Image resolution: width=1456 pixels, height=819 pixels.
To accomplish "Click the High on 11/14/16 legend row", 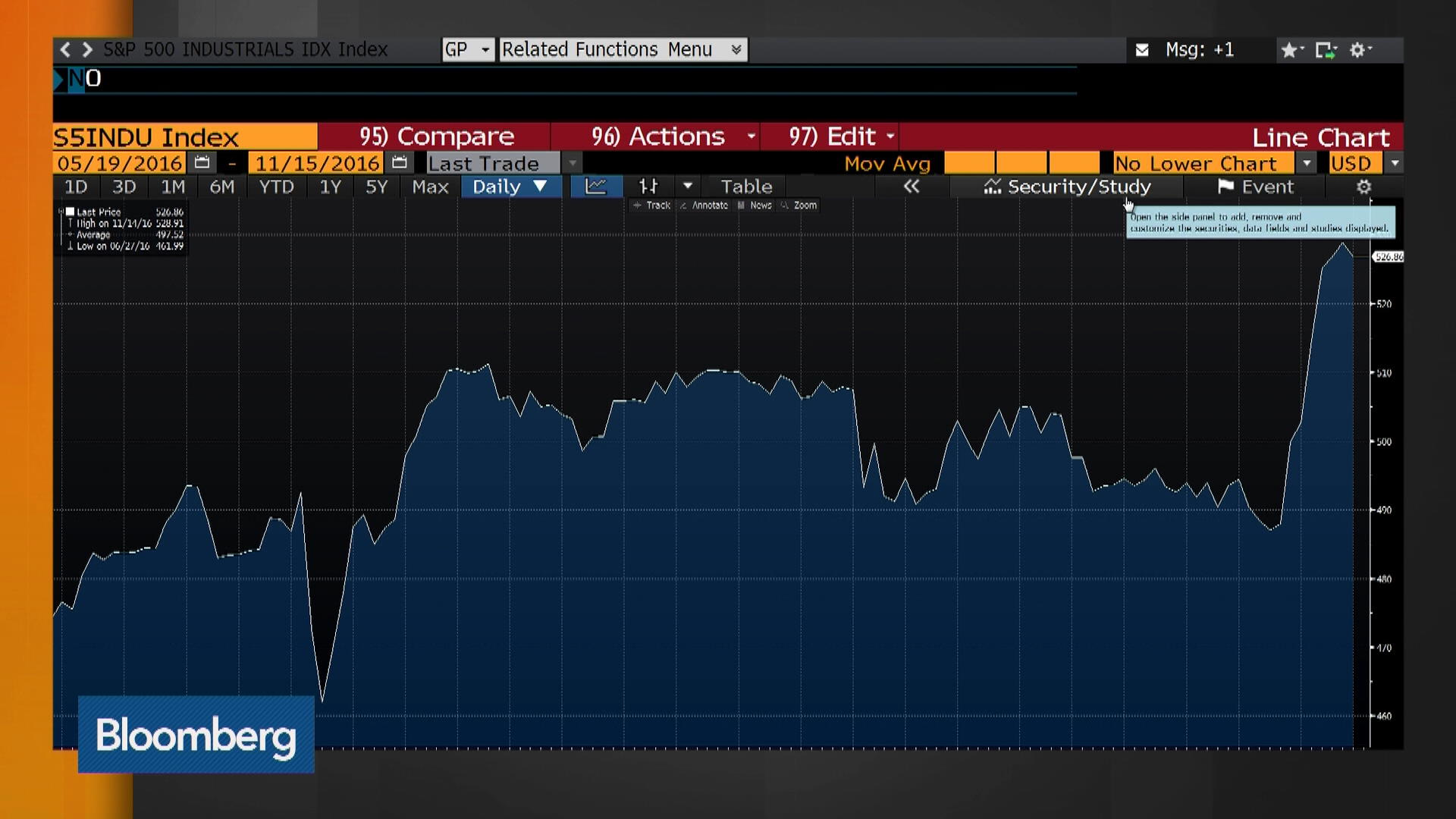I will click(125, 224).
